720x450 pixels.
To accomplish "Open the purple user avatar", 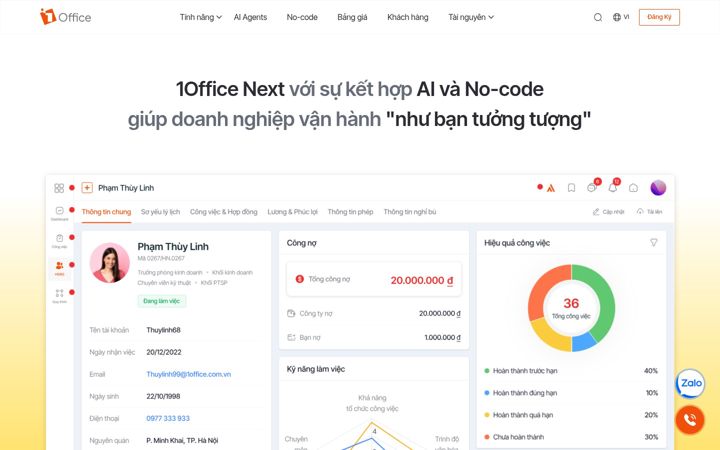I will pyautogui.click(x=658, y=187).
